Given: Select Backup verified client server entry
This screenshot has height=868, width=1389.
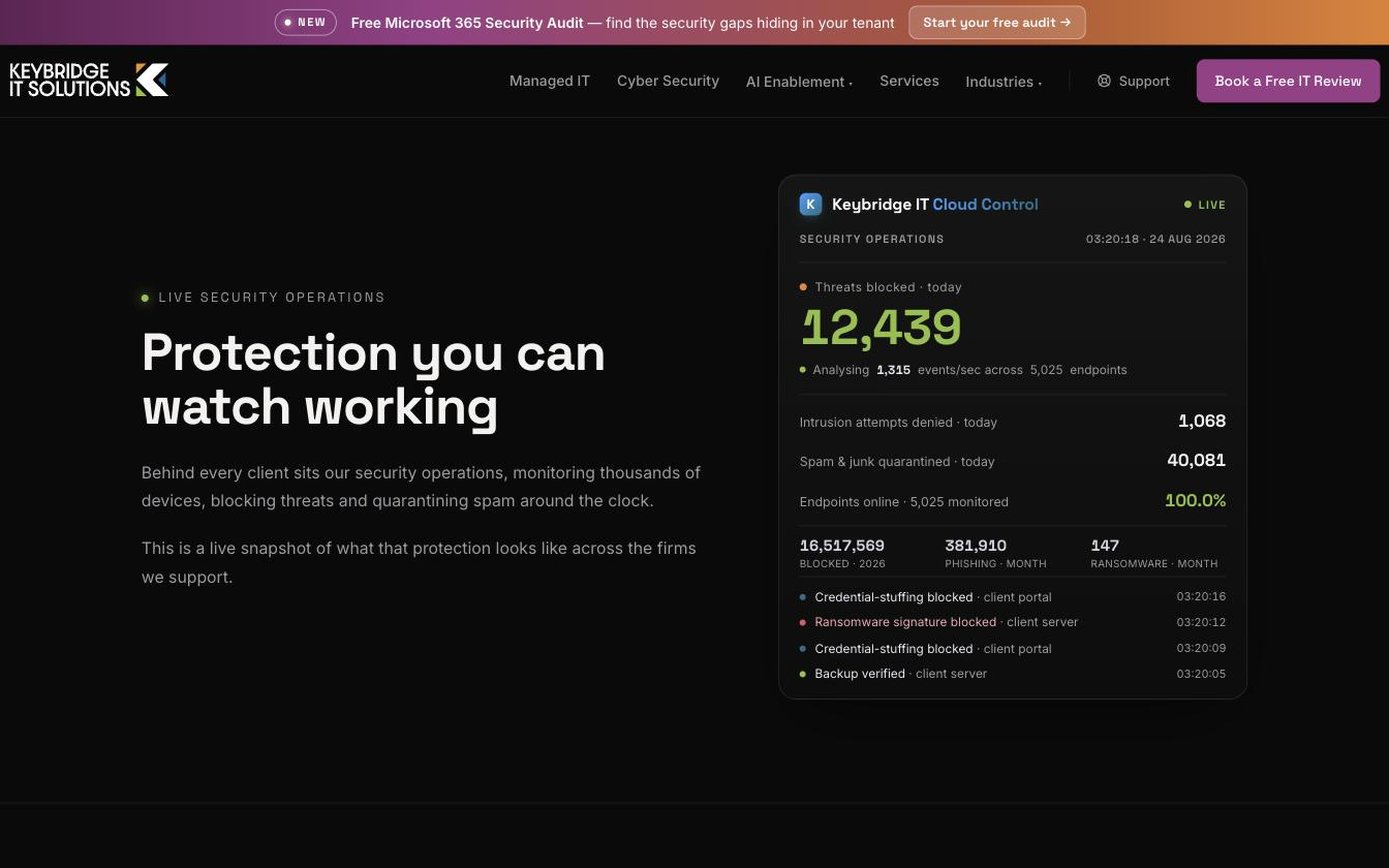Looking at the screenshot, I should (1013, 674).
